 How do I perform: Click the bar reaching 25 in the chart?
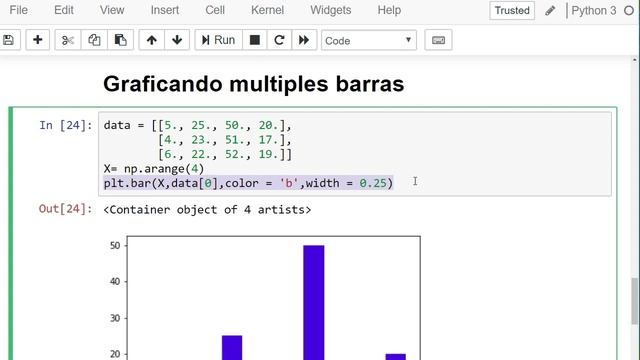point(232,348)
